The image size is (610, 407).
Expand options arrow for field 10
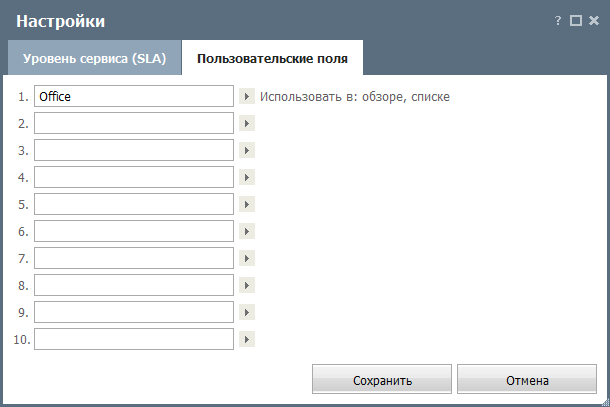pyautogui.click(x=247, y=339)
